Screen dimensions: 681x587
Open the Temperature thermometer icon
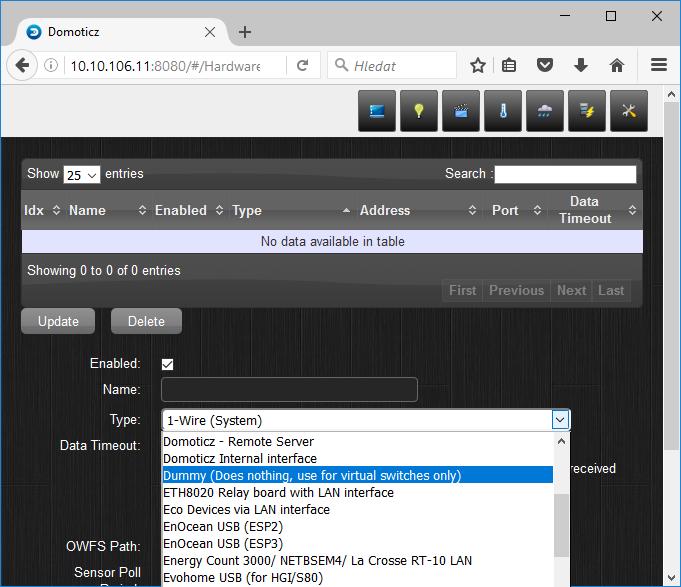(503, 111)
